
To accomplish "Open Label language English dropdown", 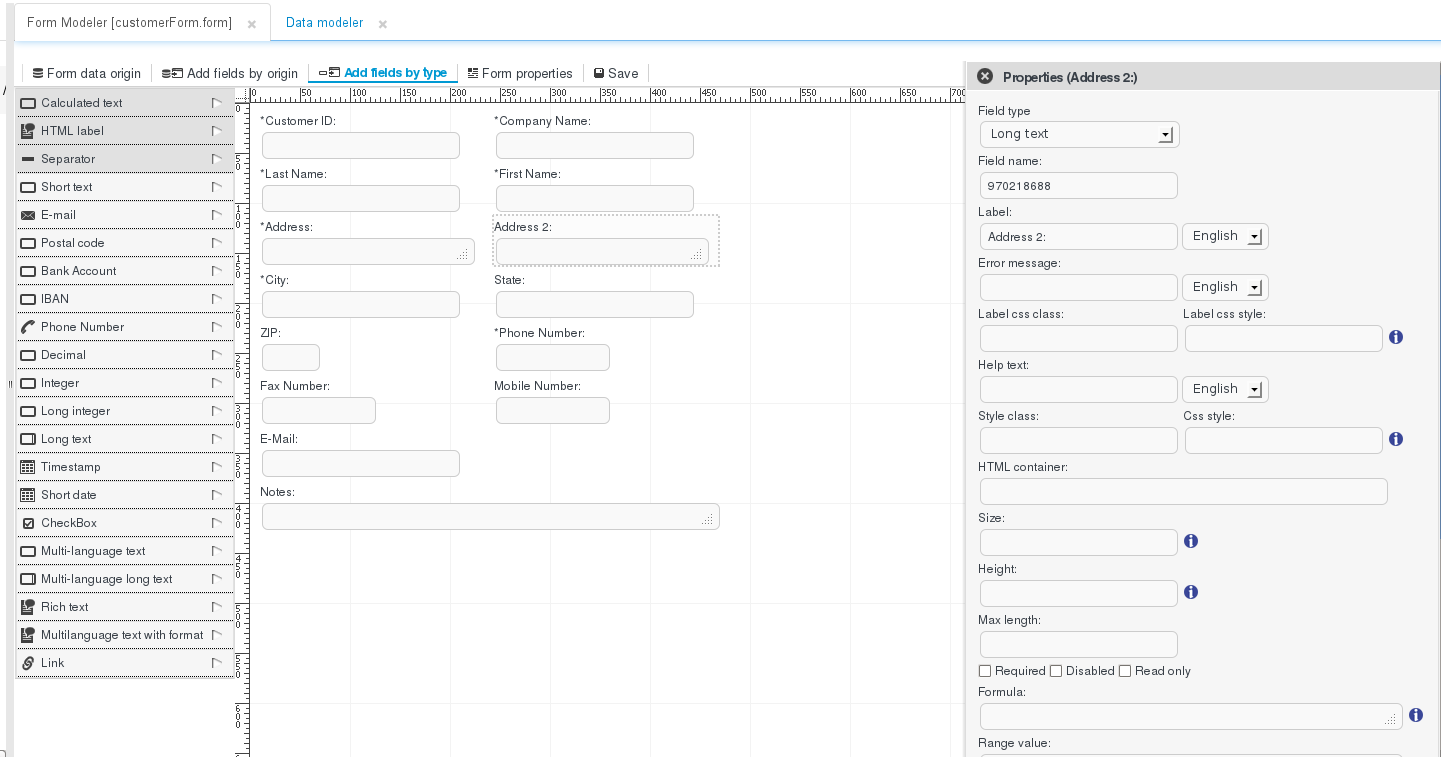I will [x=1225, y=236].
